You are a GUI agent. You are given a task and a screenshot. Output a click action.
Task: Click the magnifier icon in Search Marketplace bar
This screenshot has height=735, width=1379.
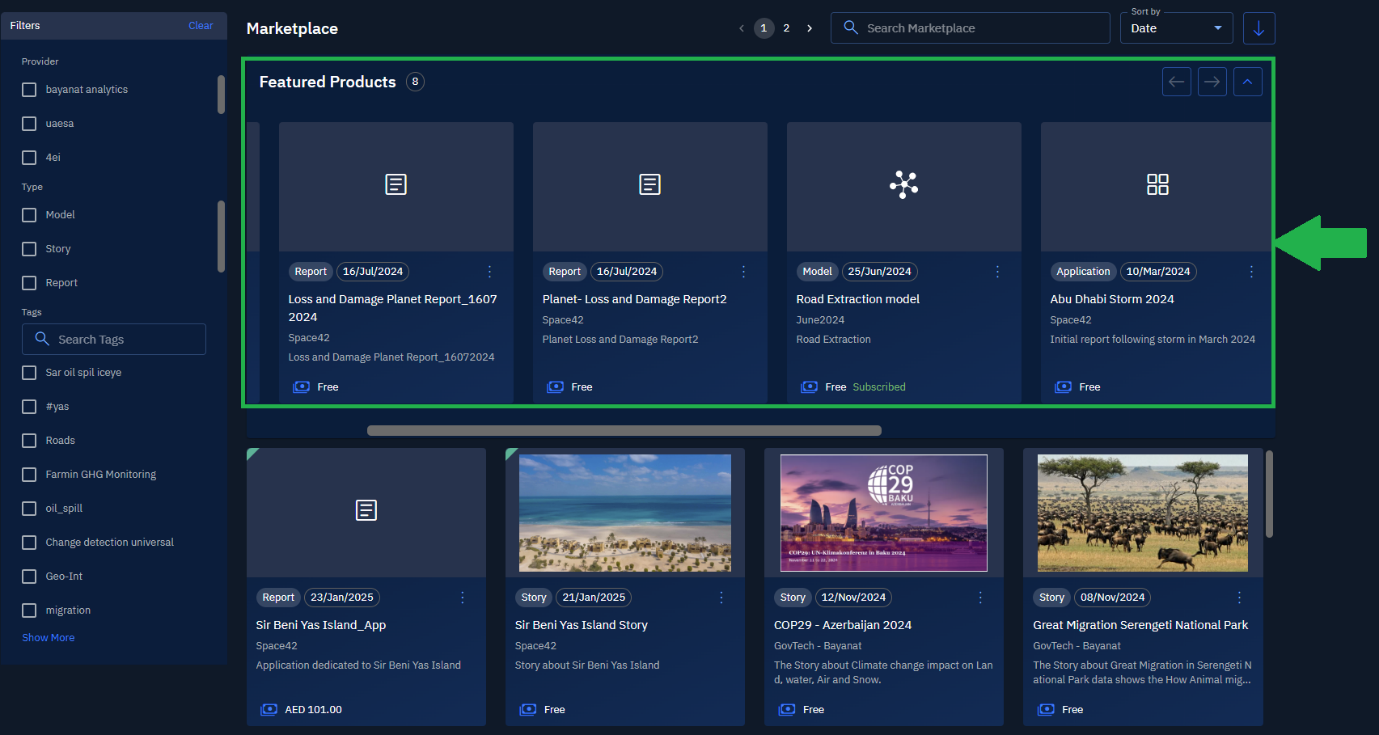coord(850,27)
